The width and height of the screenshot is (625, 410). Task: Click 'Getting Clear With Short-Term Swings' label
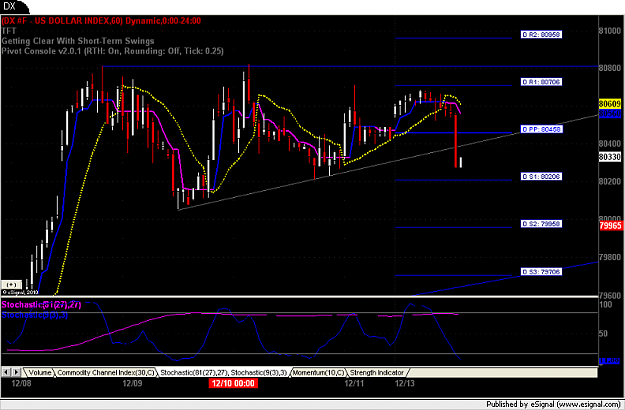[x=78, y=41]
